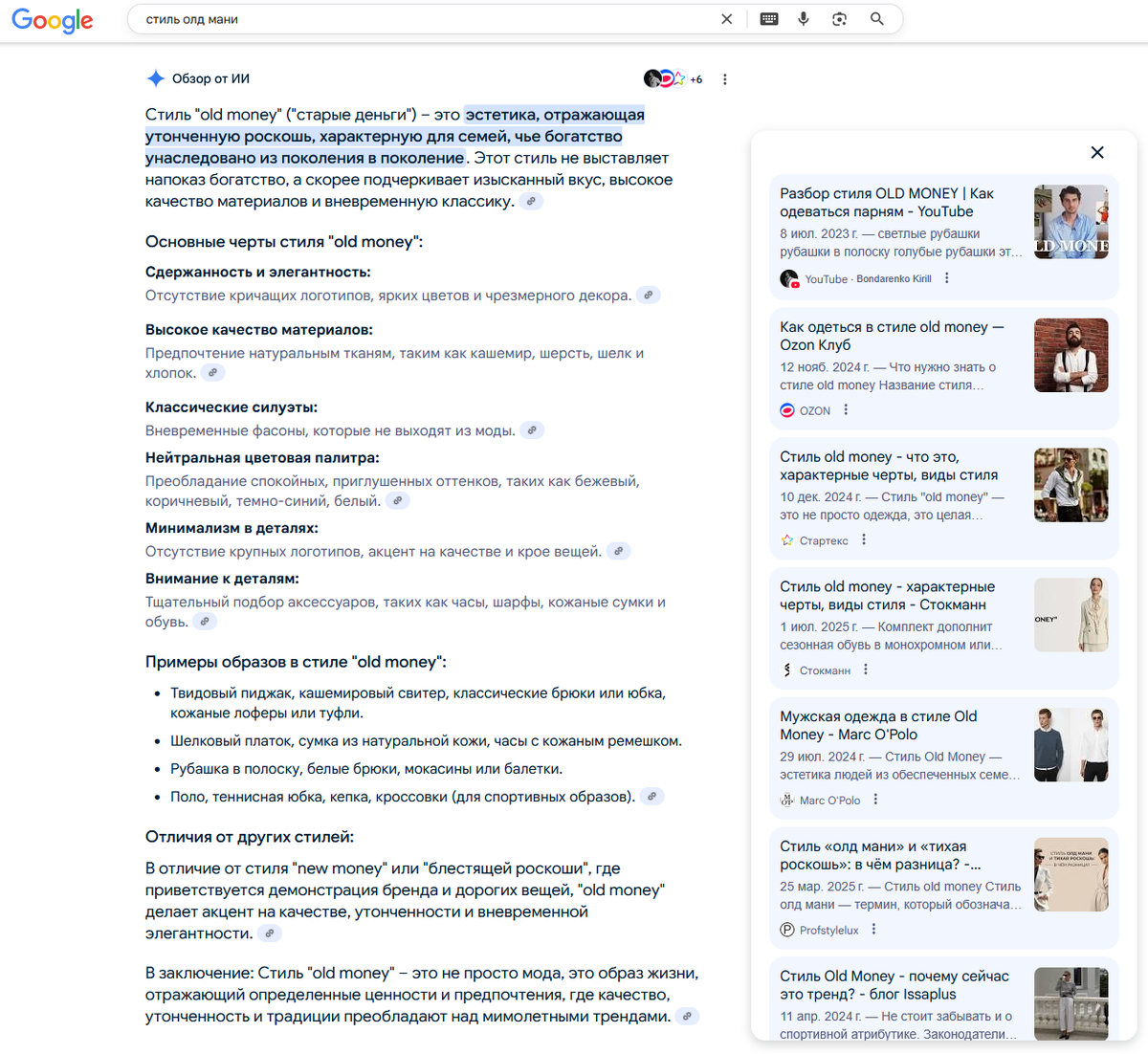This screenshot has height=1054, width=1148.
Task: Click the search magnifier icon
Action: [x=876, y=18]
